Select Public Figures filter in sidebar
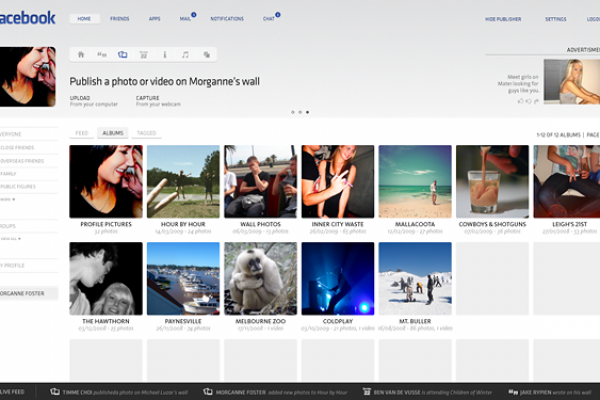600x400 pixels. click(18, 187)
